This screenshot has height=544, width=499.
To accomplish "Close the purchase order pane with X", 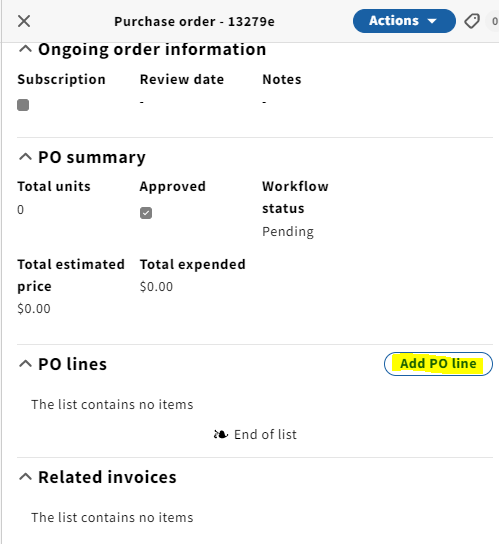I will pyautogui.click(x=24, y=21).
